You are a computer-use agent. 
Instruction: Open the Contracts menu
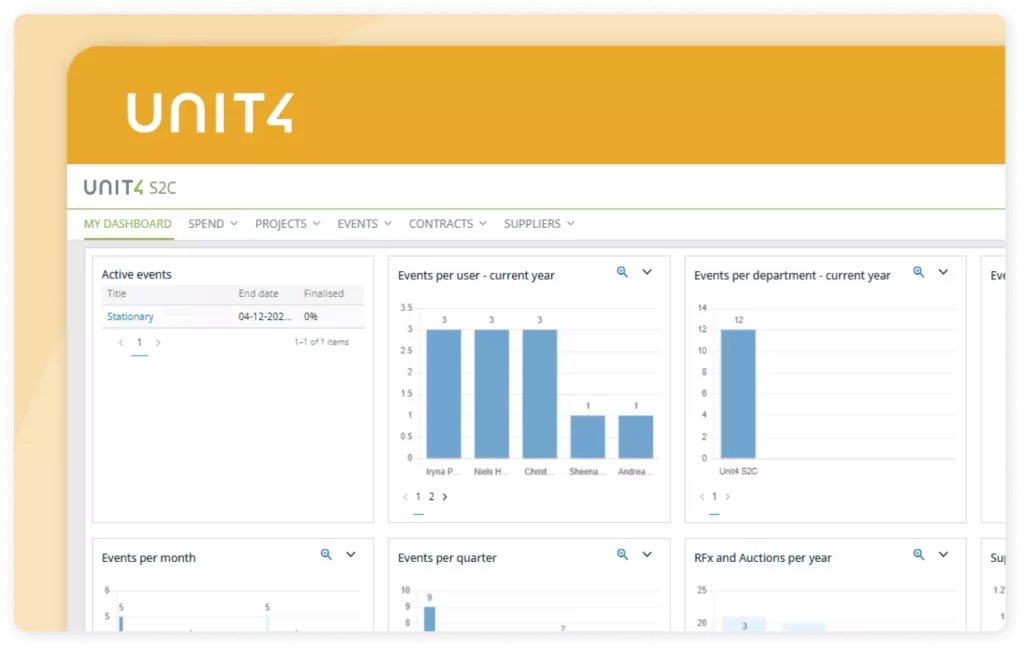[x=448, y=223]
